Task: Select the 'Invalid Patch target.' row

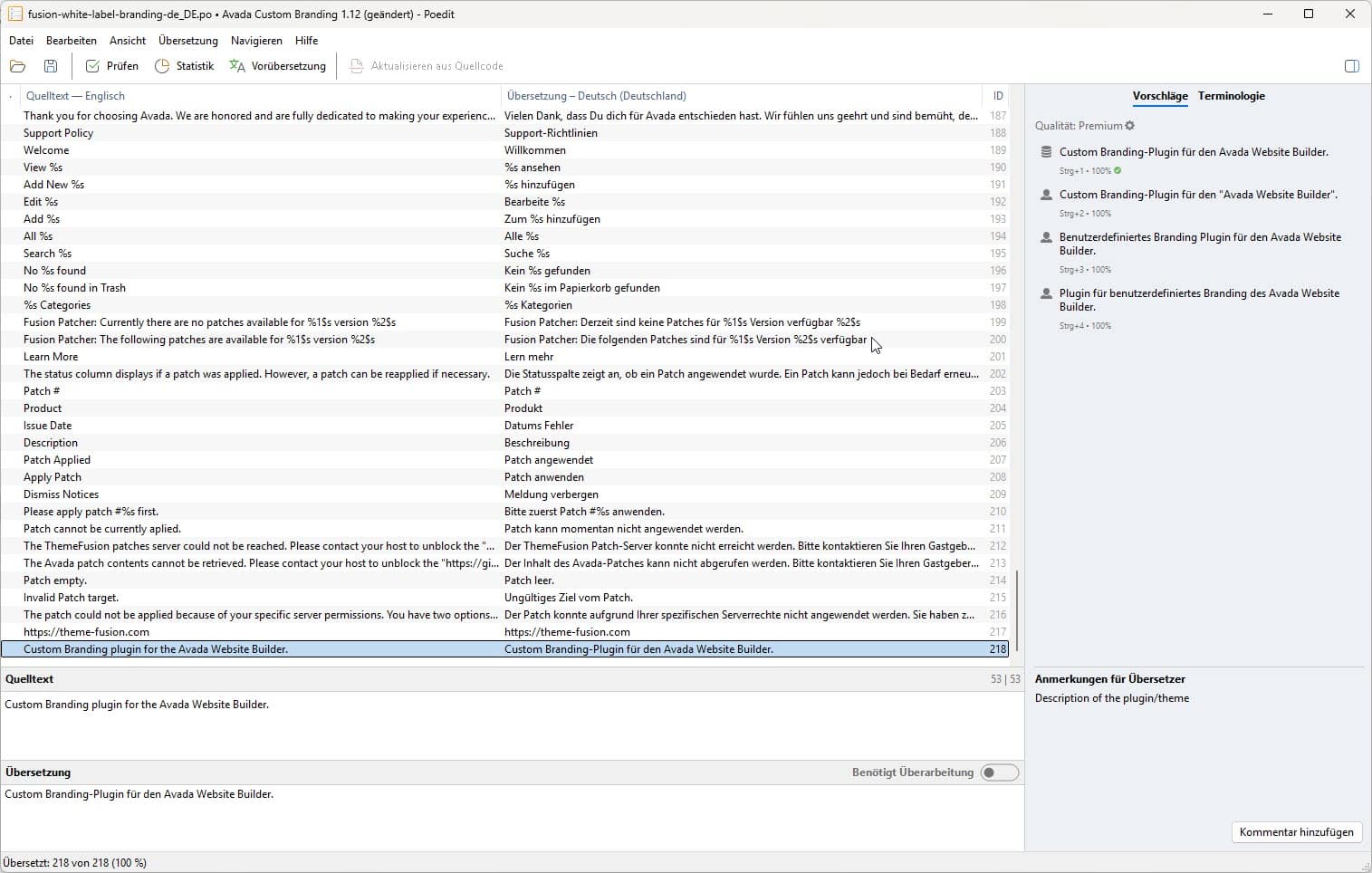Action: coord(504,598)
